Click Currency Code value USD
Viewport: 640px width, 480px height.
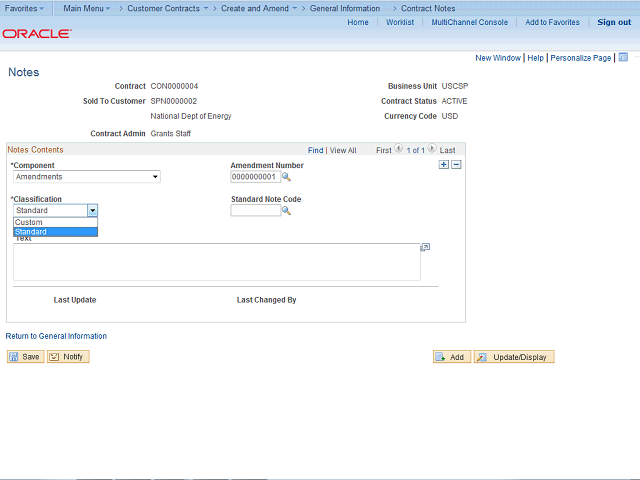(x=450, y=116)
